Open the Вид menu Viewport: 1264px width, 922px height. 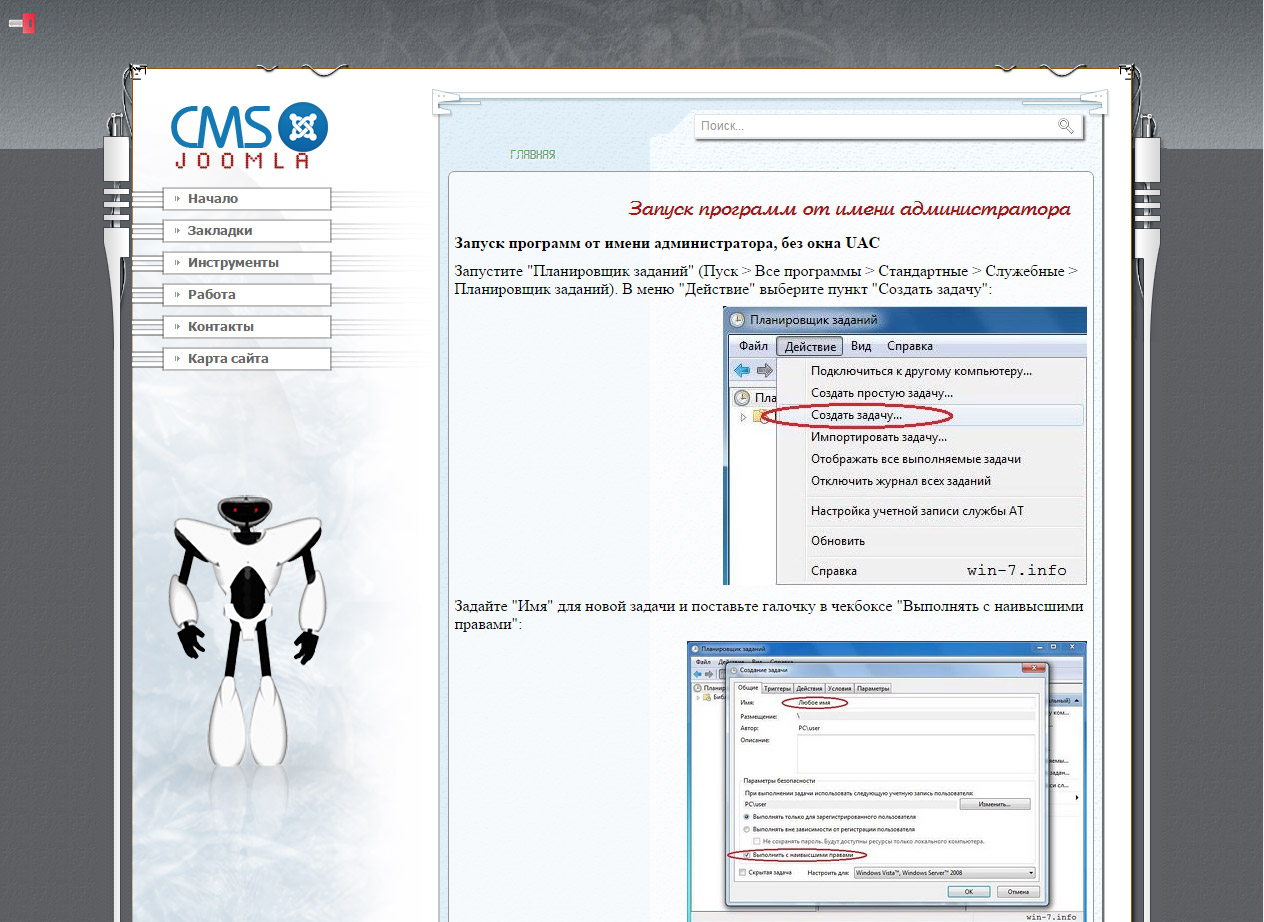click(x=860, y=346)
